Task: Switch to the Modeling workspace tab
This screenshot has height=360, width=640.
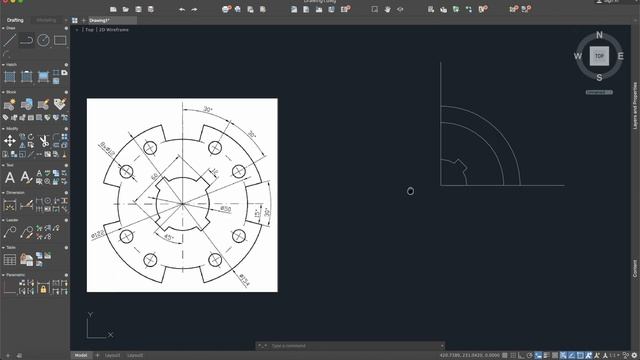Action: [46, 20]
